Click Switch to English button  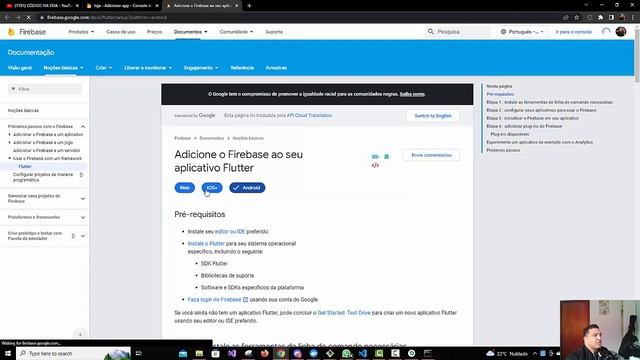click(x=433, y=116)
